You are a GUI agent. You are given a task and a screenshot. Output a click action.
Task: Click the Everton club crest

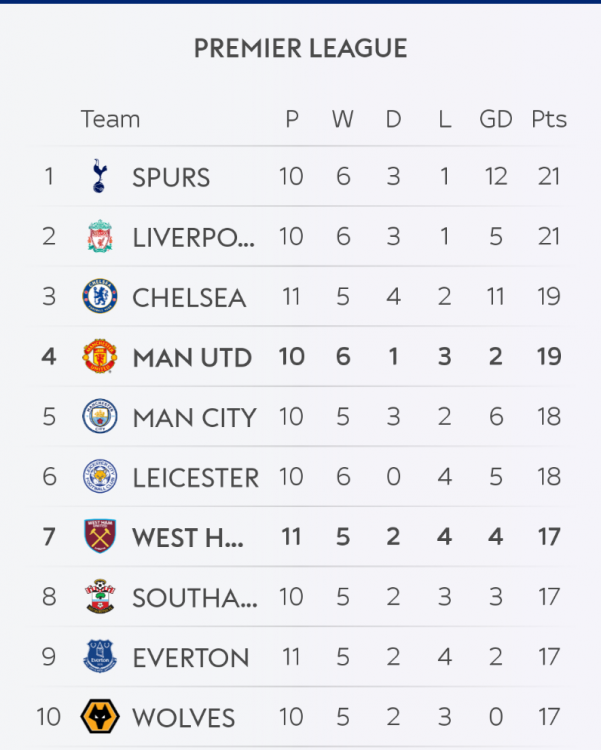click(99, 657)
